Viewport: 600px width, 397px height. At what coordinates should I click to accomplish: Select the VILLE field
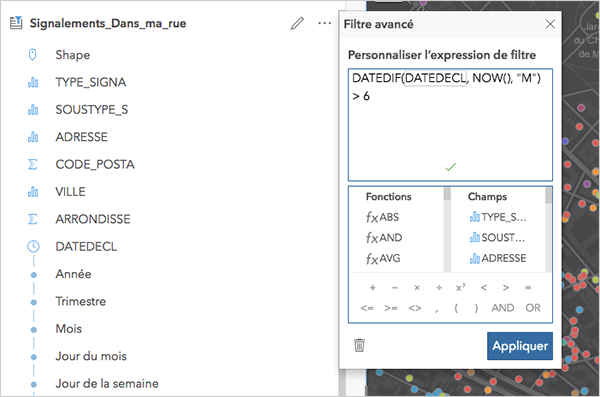pyautogui.click(x=70, y=192)
